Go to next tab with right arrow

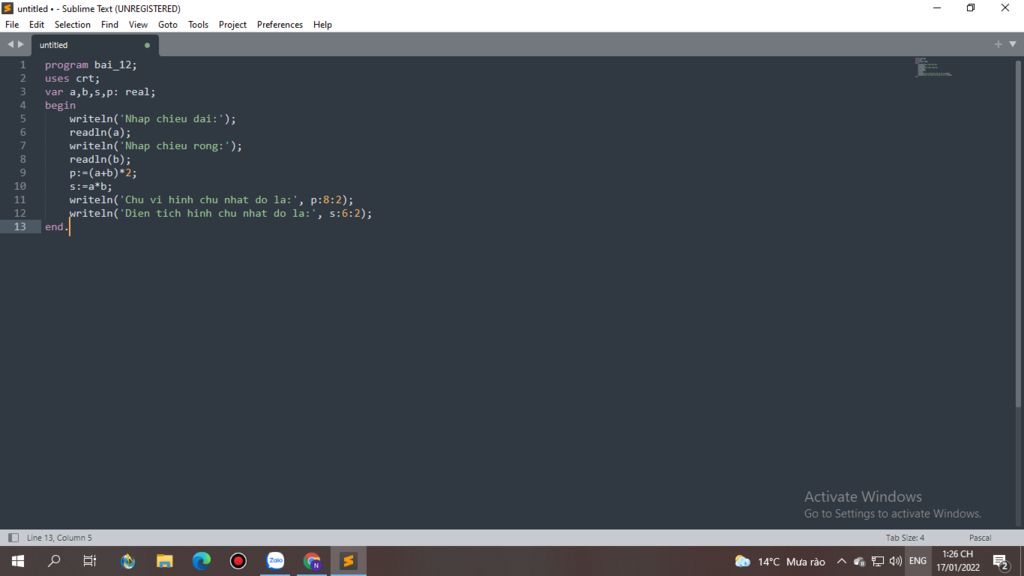click(x=21, y=44)
